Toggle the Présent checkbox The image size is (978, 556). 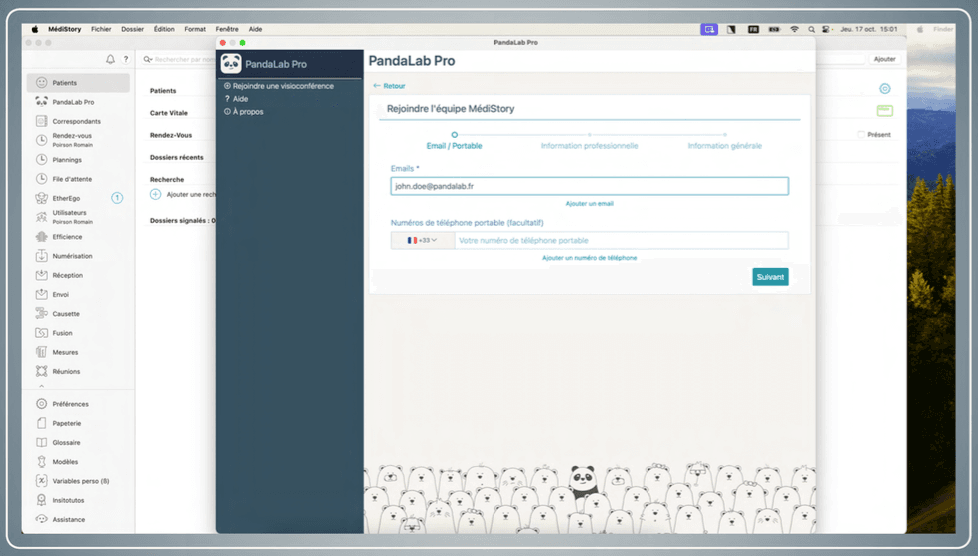861,135
